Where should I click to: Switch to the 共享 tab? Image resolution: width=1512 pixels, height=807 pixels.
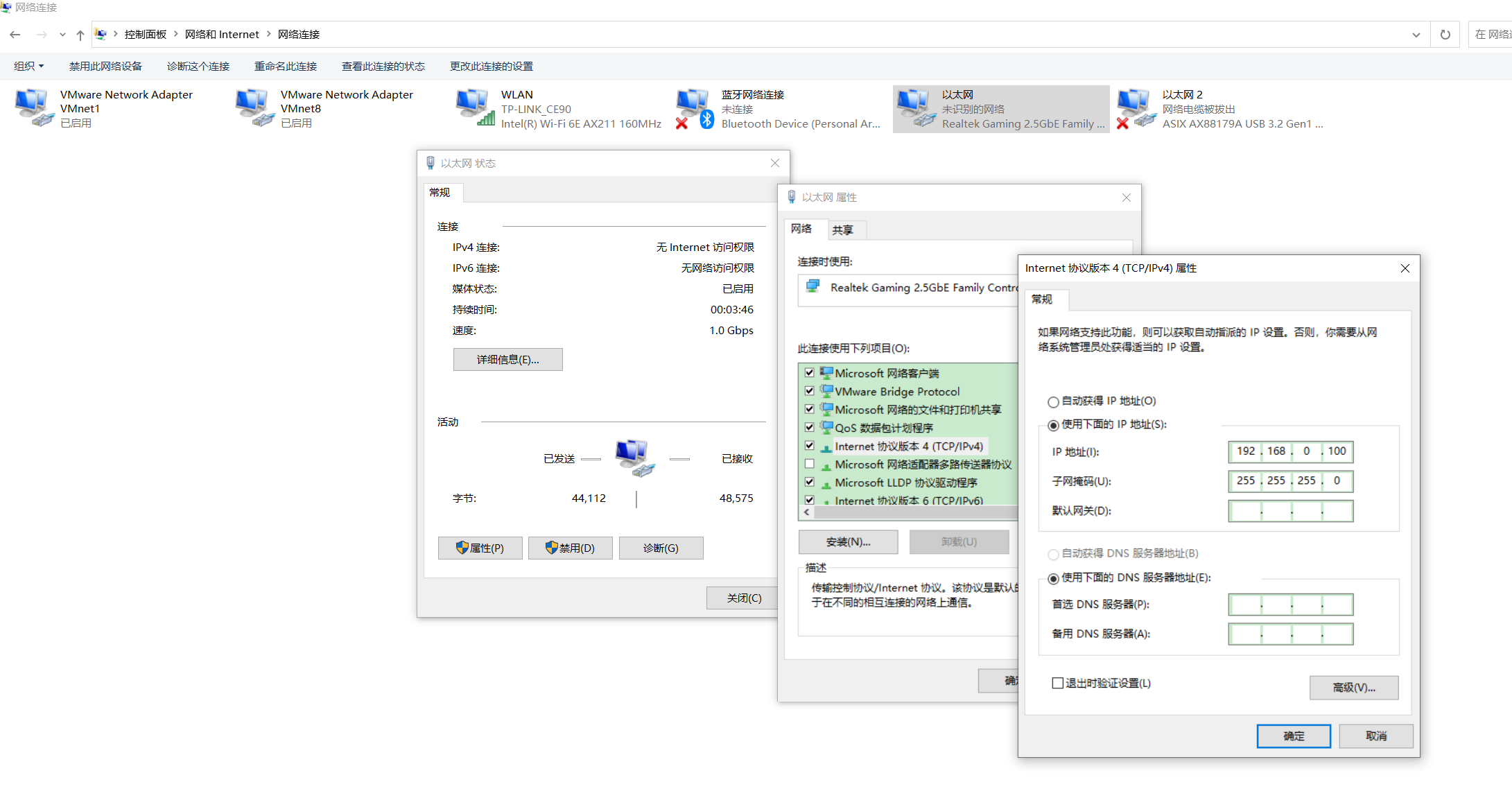844,229
